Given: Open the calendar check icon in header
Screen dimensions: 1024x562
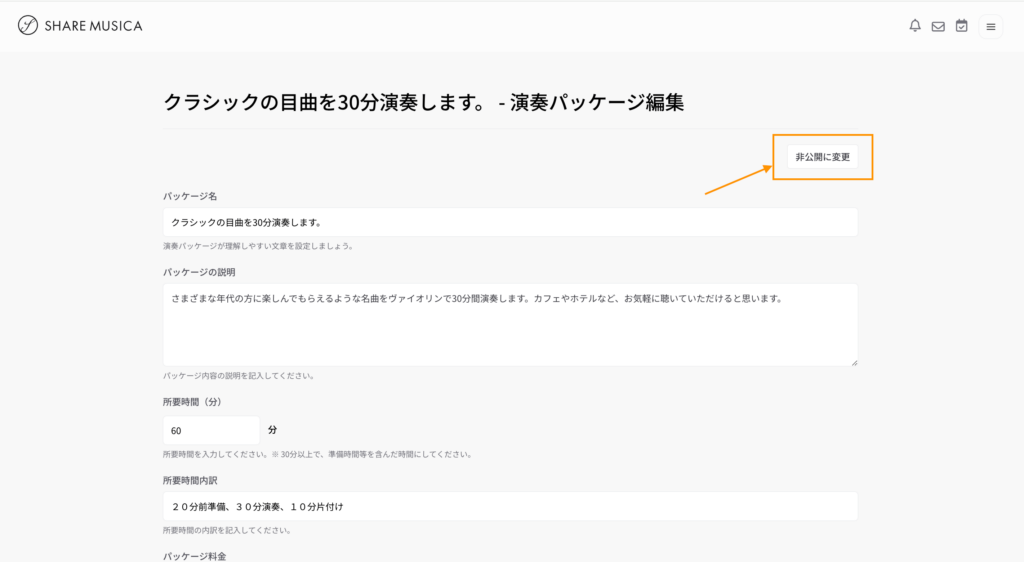Looking at the screenshot, I should (961, 26).
